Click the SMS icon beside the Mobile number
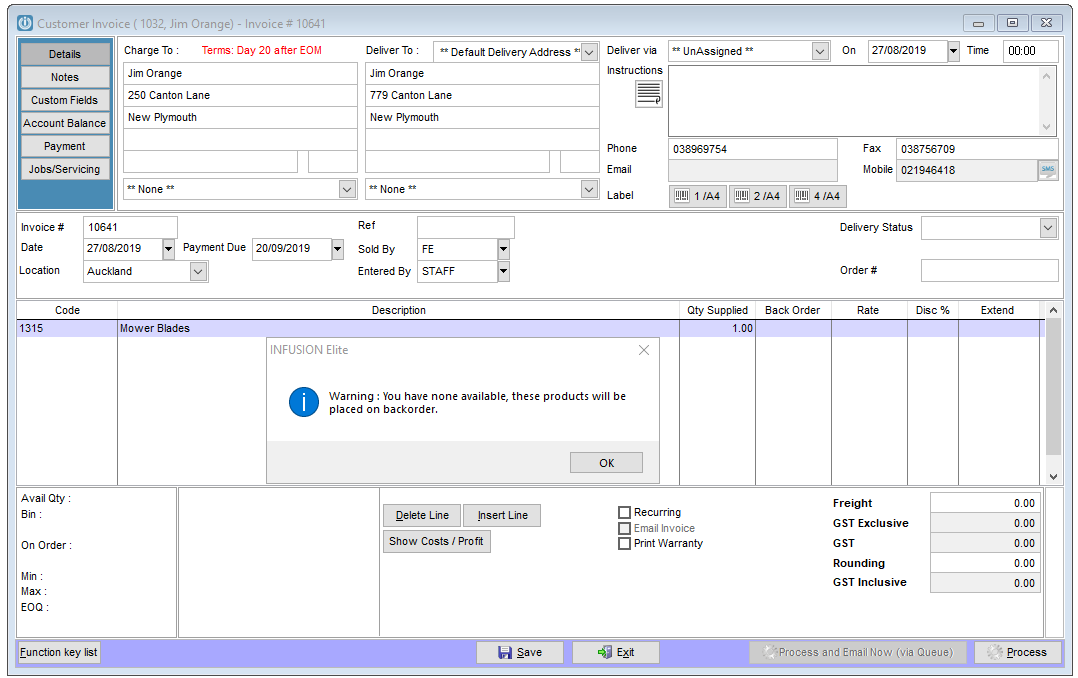The image size is (1078, 678). [1049, 169]
